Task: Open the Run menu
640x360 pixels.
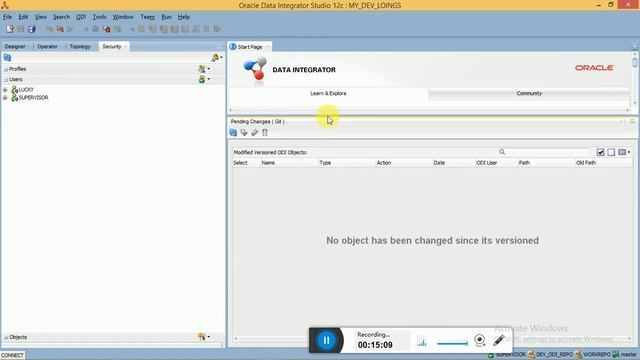Action: [x=166, y=17]
